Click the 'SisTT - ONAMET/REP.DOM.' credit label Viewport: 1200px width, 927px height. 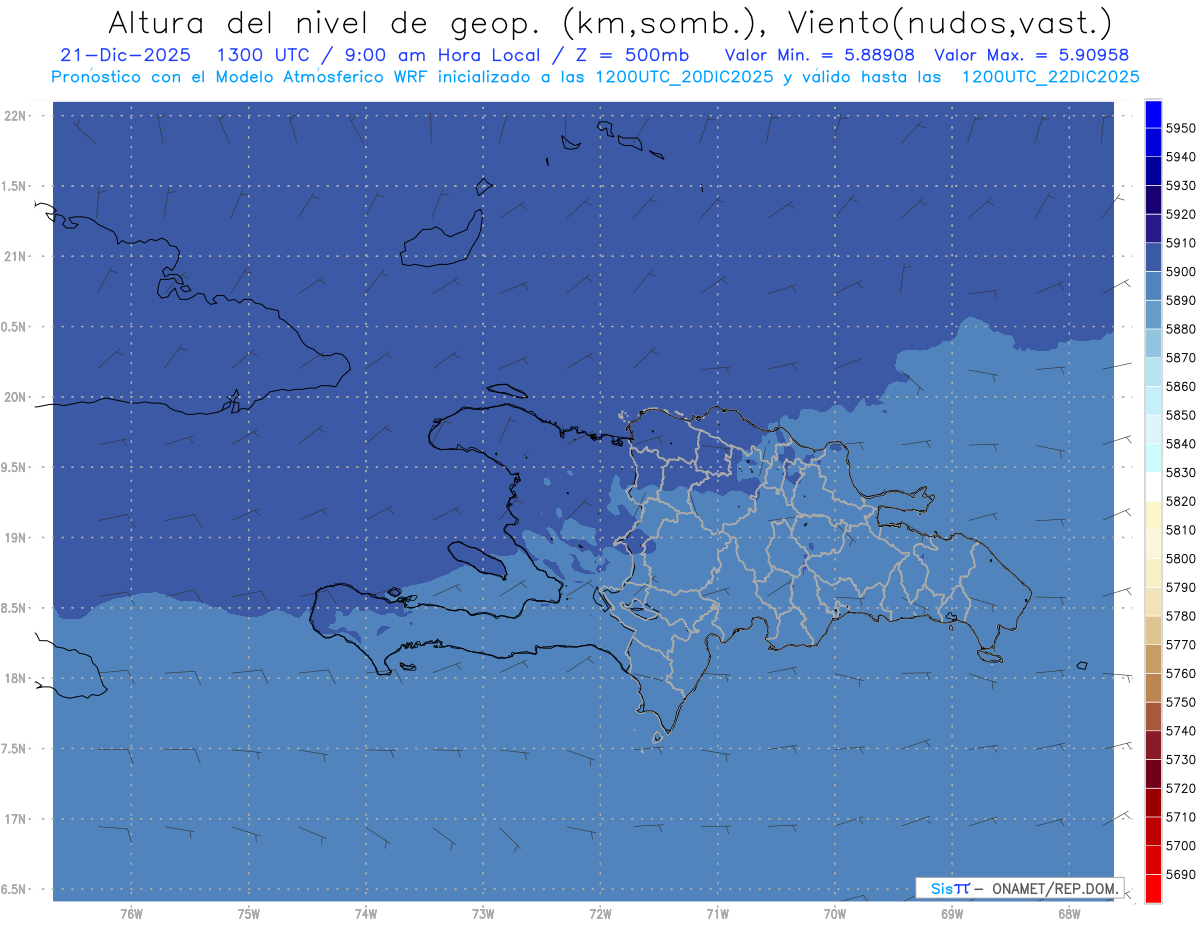click(x=1019, y=888)
